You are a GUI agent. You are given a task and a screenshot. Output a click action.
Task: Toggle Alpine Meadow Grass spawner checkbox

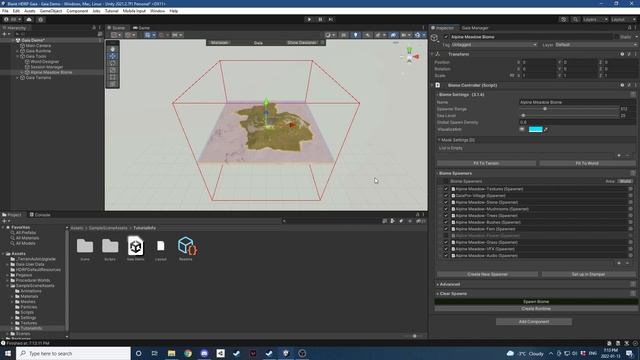(x=446, y=242)
